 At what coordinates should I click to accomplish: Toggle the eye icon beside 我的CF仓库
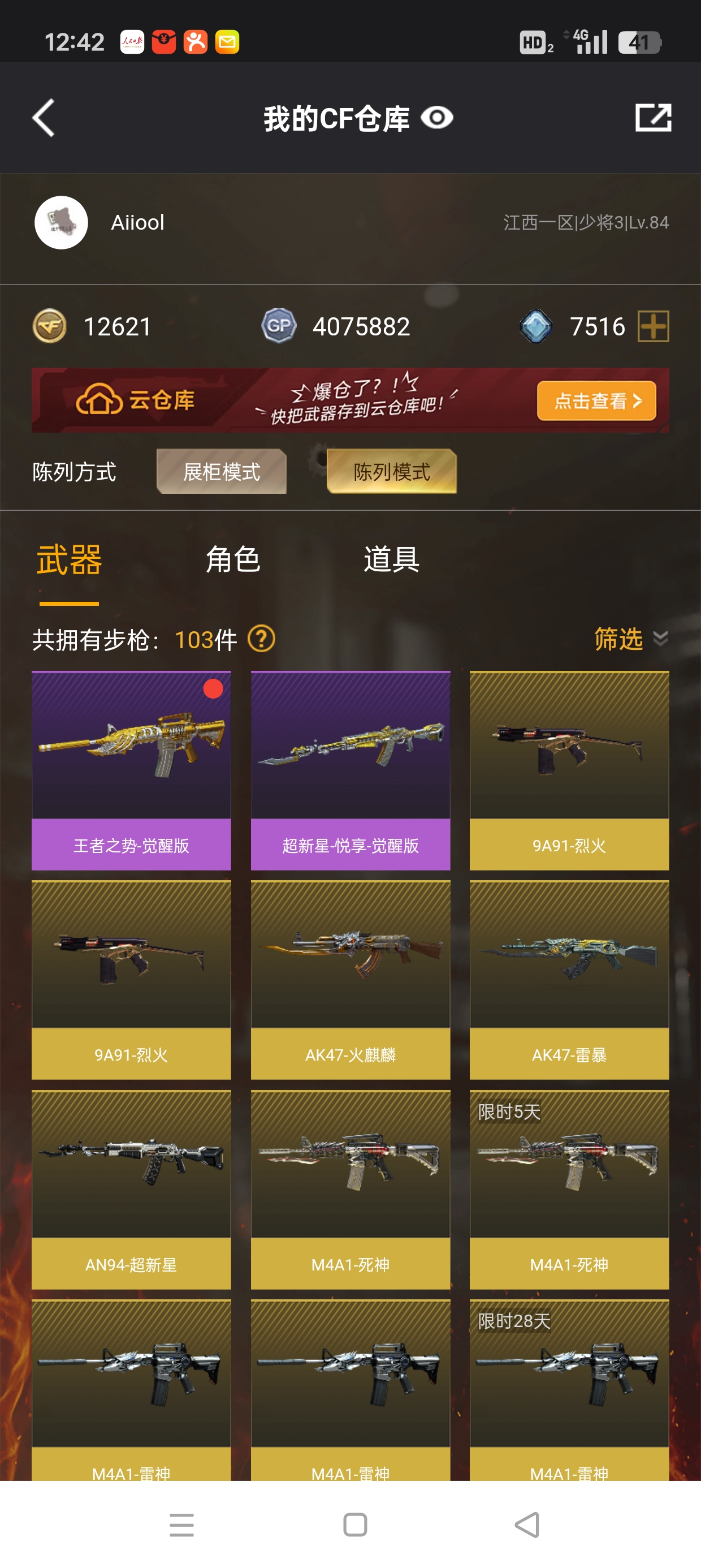tap(437, 118)
